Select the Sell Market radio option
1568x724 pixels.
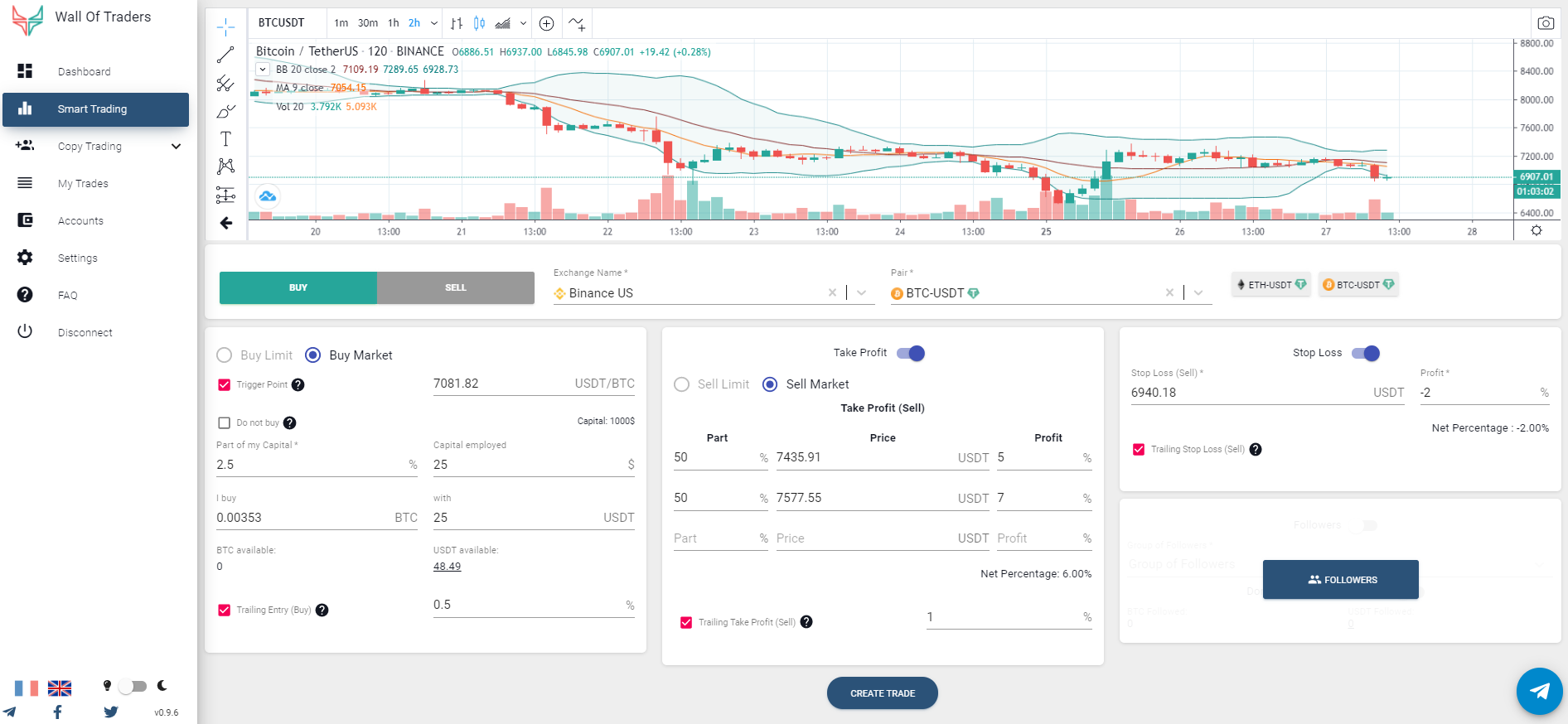coord(770,384)
